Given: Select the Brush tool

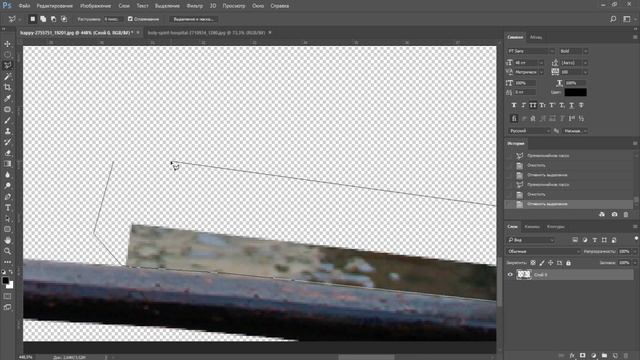Looking at the screenshot, I should pyautogui.click(x=7, y=120).
